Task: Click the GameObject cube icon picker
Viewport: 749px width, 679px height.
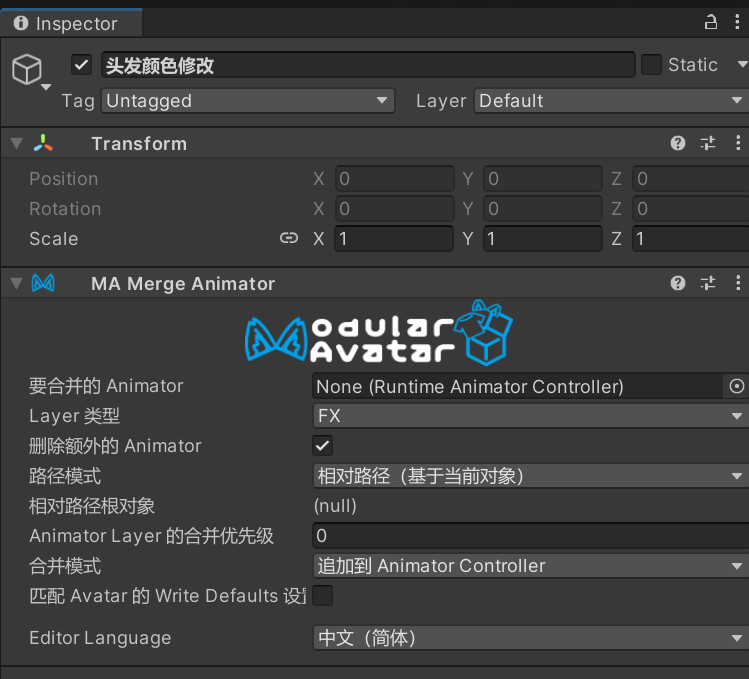Action: (27, 70)
